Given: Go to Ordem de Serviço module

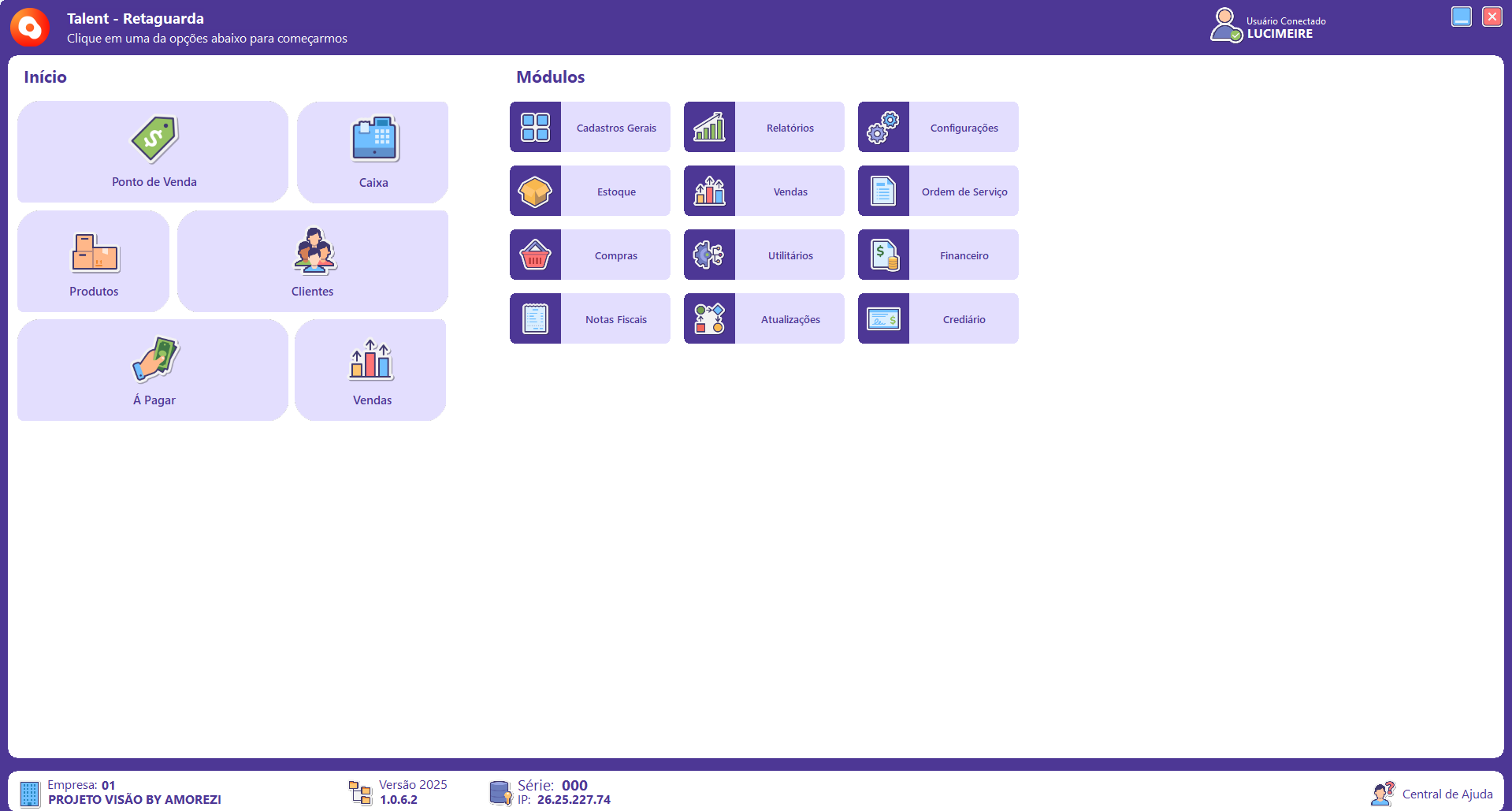Looking at the screenshot, I should coord(964,192).
